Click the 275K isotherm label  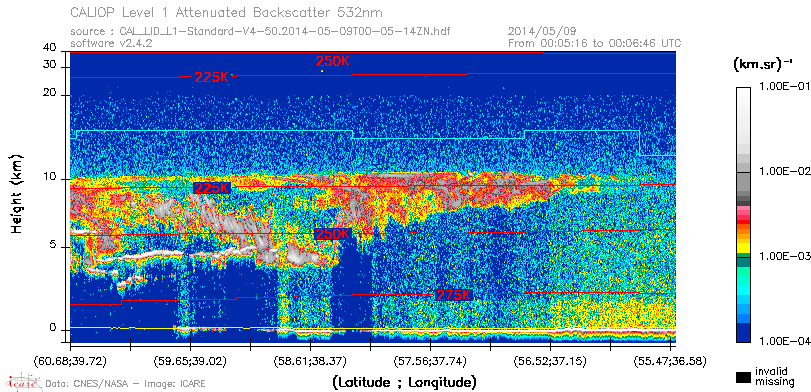[454, 295]
